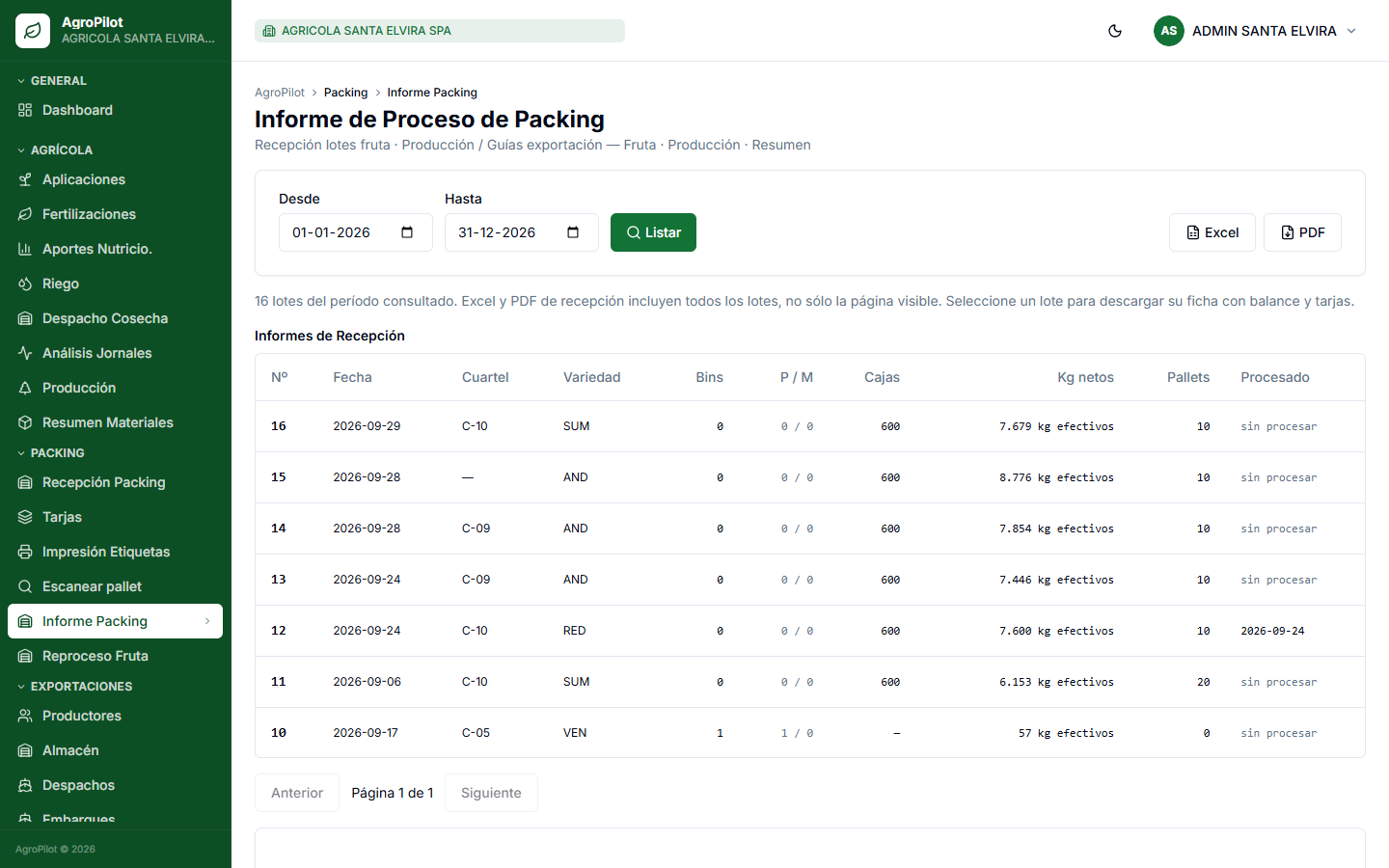Click the Impresión Etiquetas printer icon

point(25,552)
